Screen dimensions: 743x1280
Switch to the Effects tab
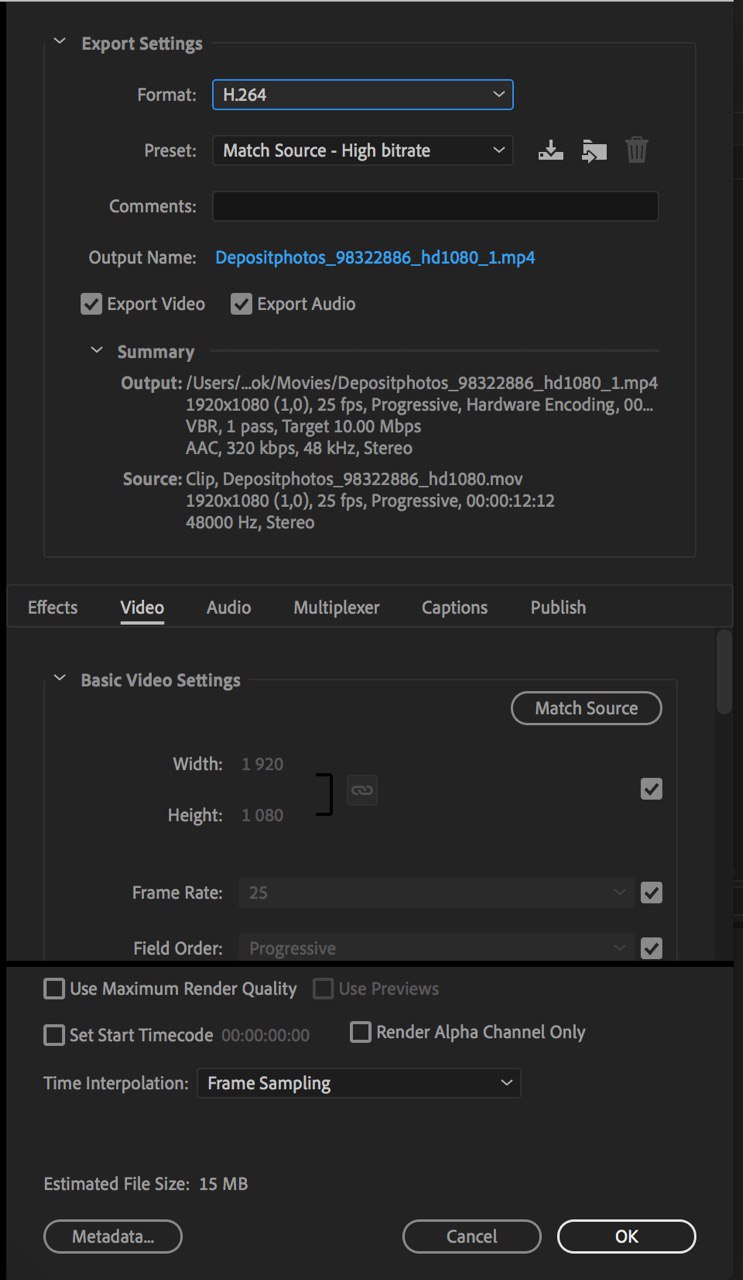click(53, 607)
